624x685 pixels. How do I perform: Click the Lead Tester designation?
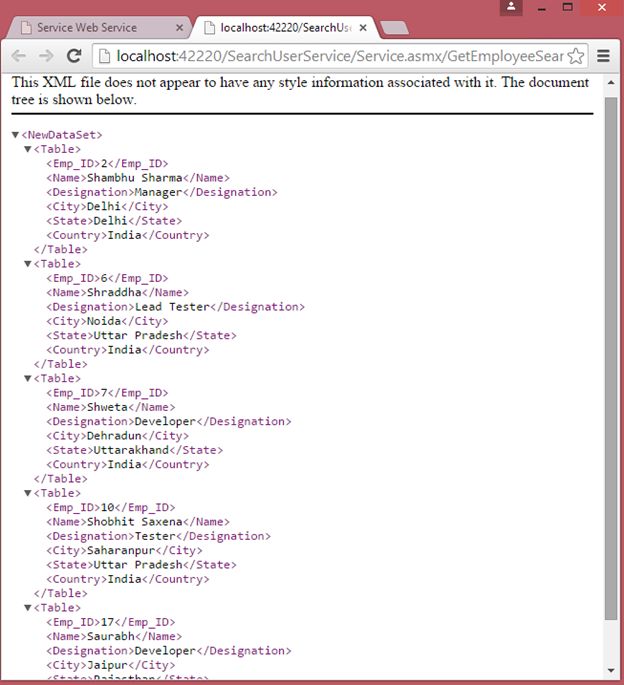(x=172, y=307)
